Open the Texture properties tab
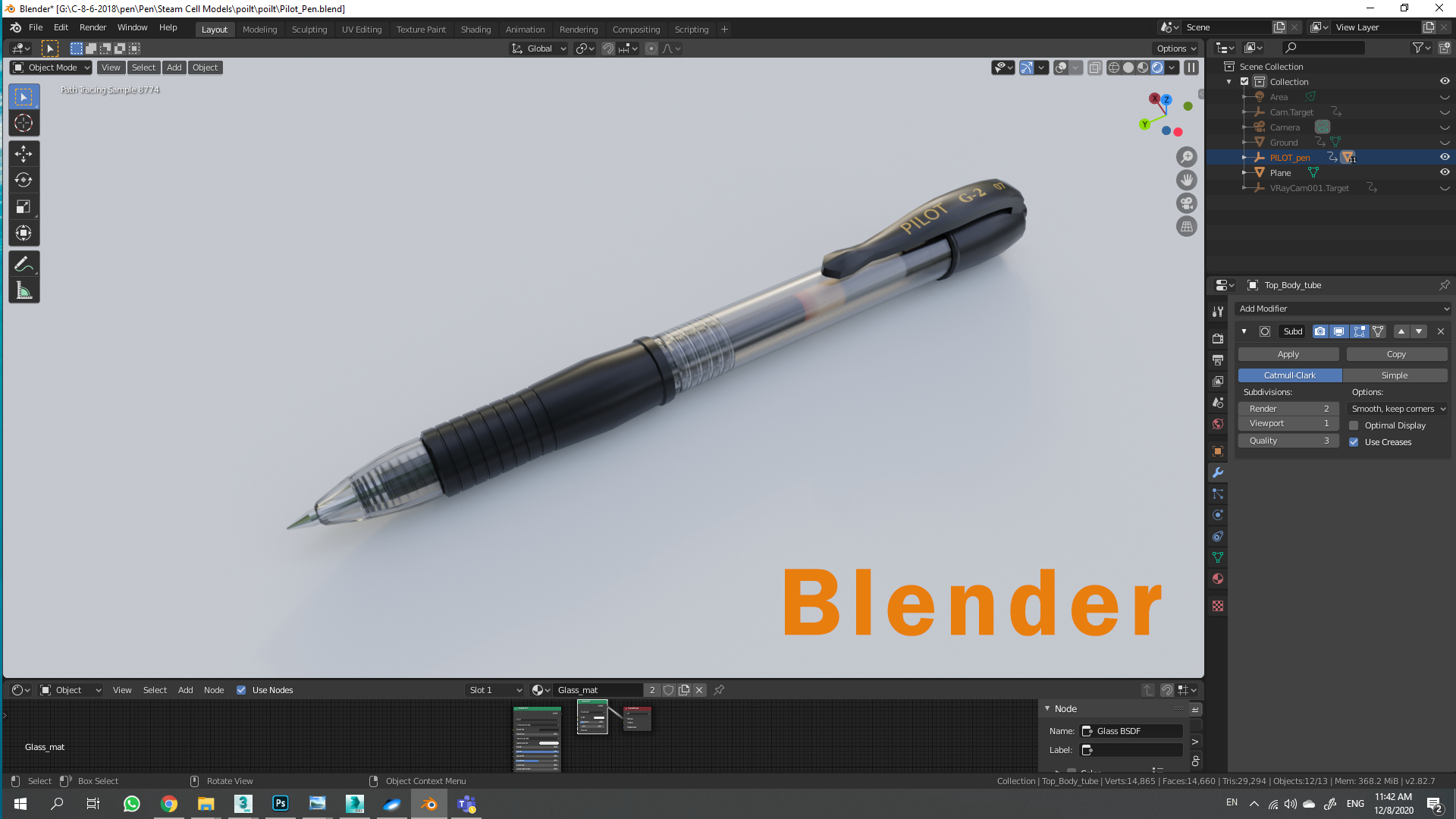Screen dimensions: 1456x819 [1218, 606]
